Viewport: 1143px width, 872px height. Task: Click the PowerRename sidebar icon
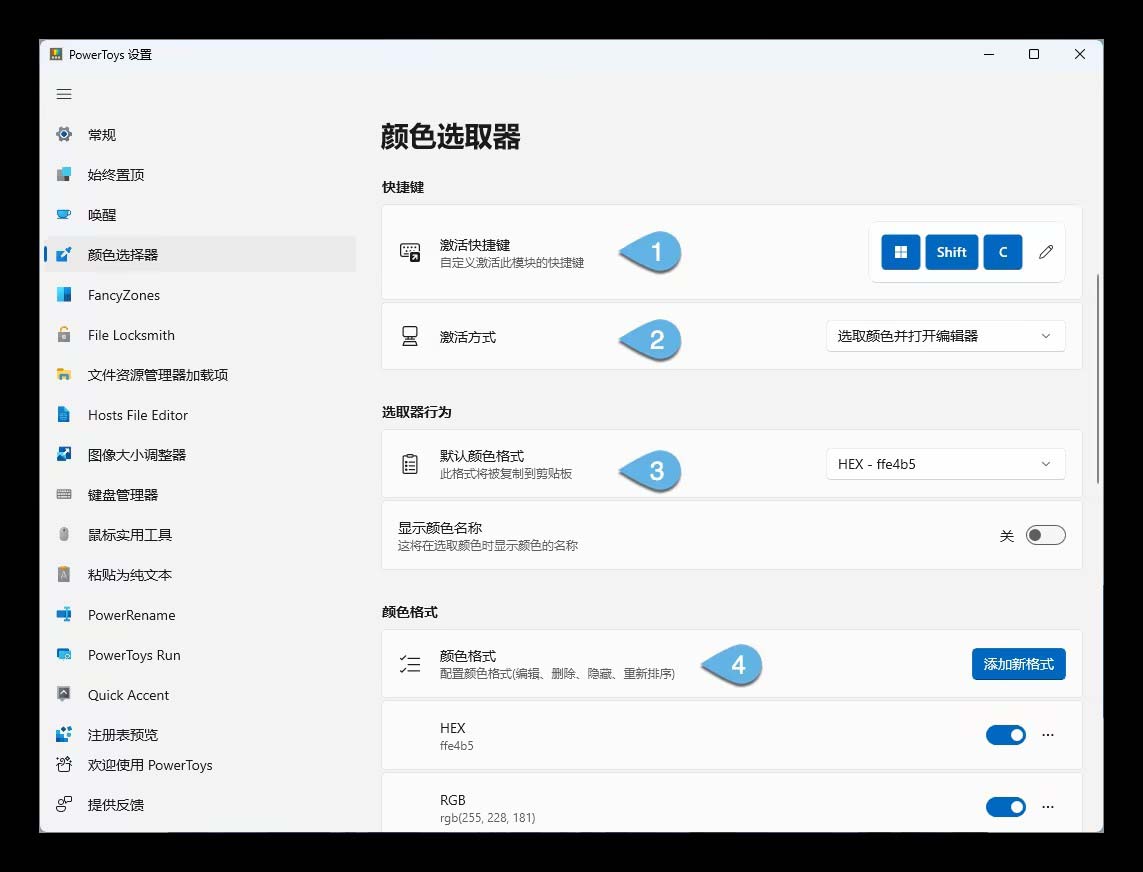(64, 615)
